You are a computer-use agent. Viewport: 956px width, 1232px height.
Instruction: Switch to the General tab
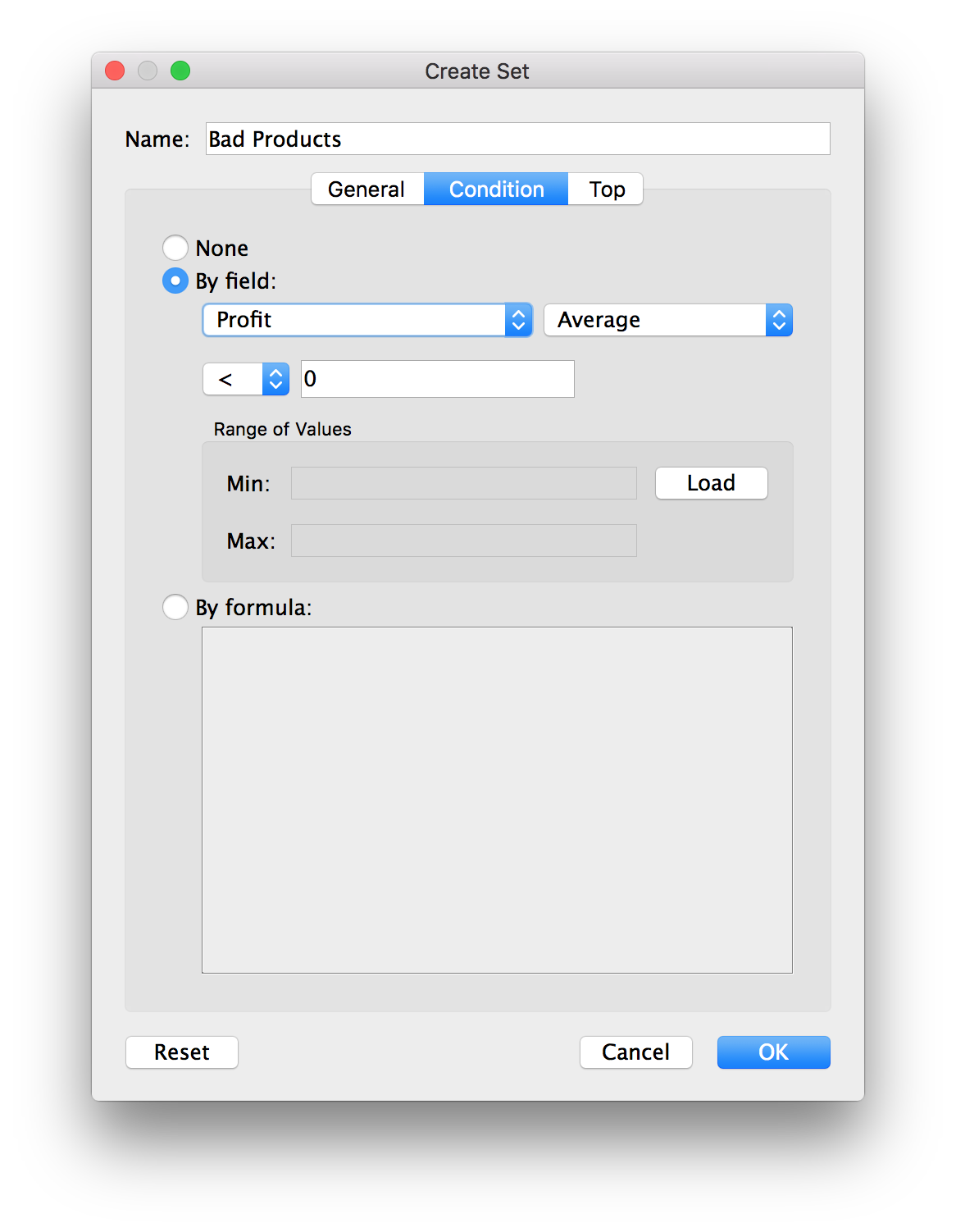tap(366, 189)
